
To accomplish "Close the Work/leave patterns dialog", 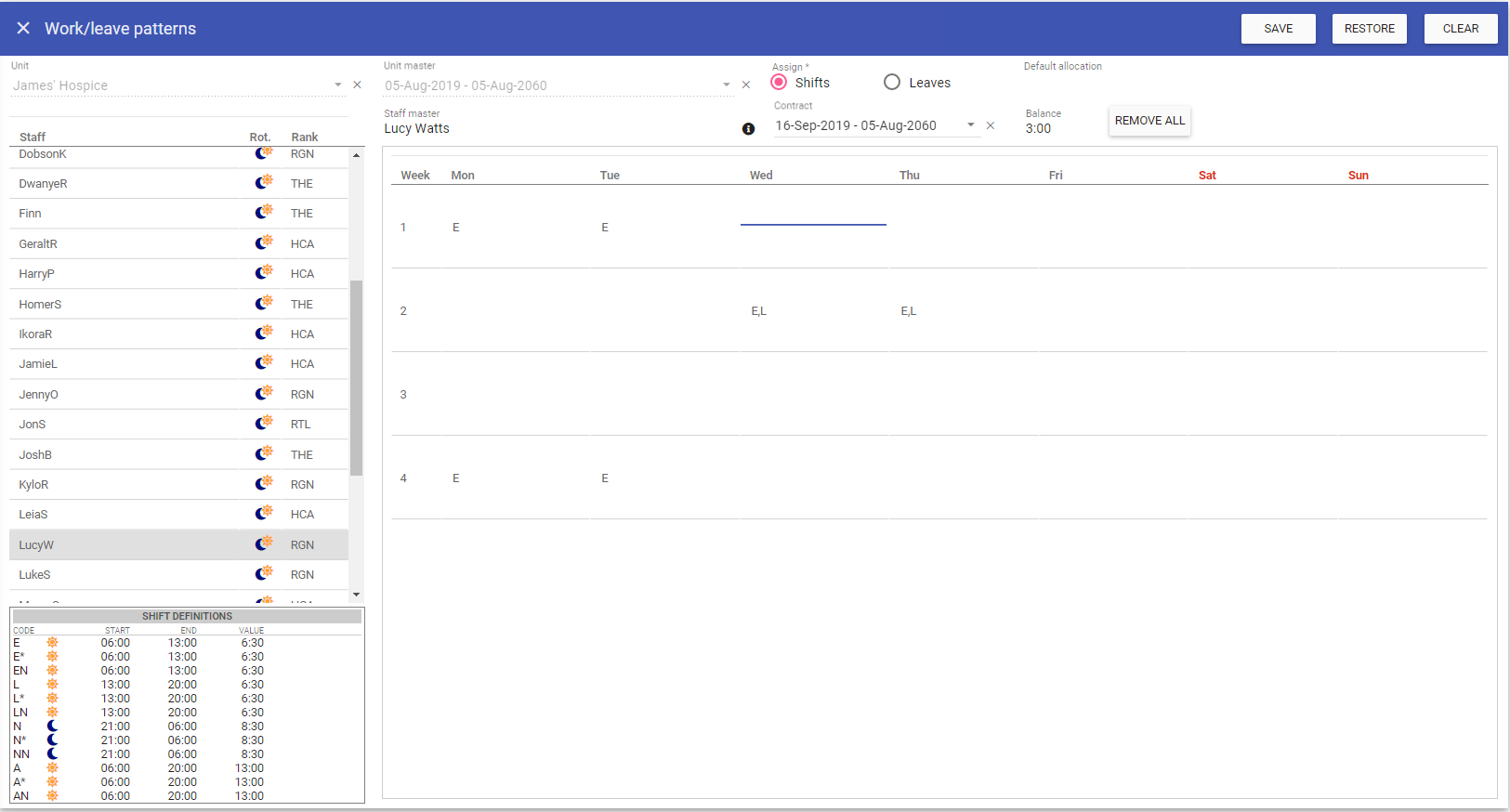I will click(x=23, y=29).
